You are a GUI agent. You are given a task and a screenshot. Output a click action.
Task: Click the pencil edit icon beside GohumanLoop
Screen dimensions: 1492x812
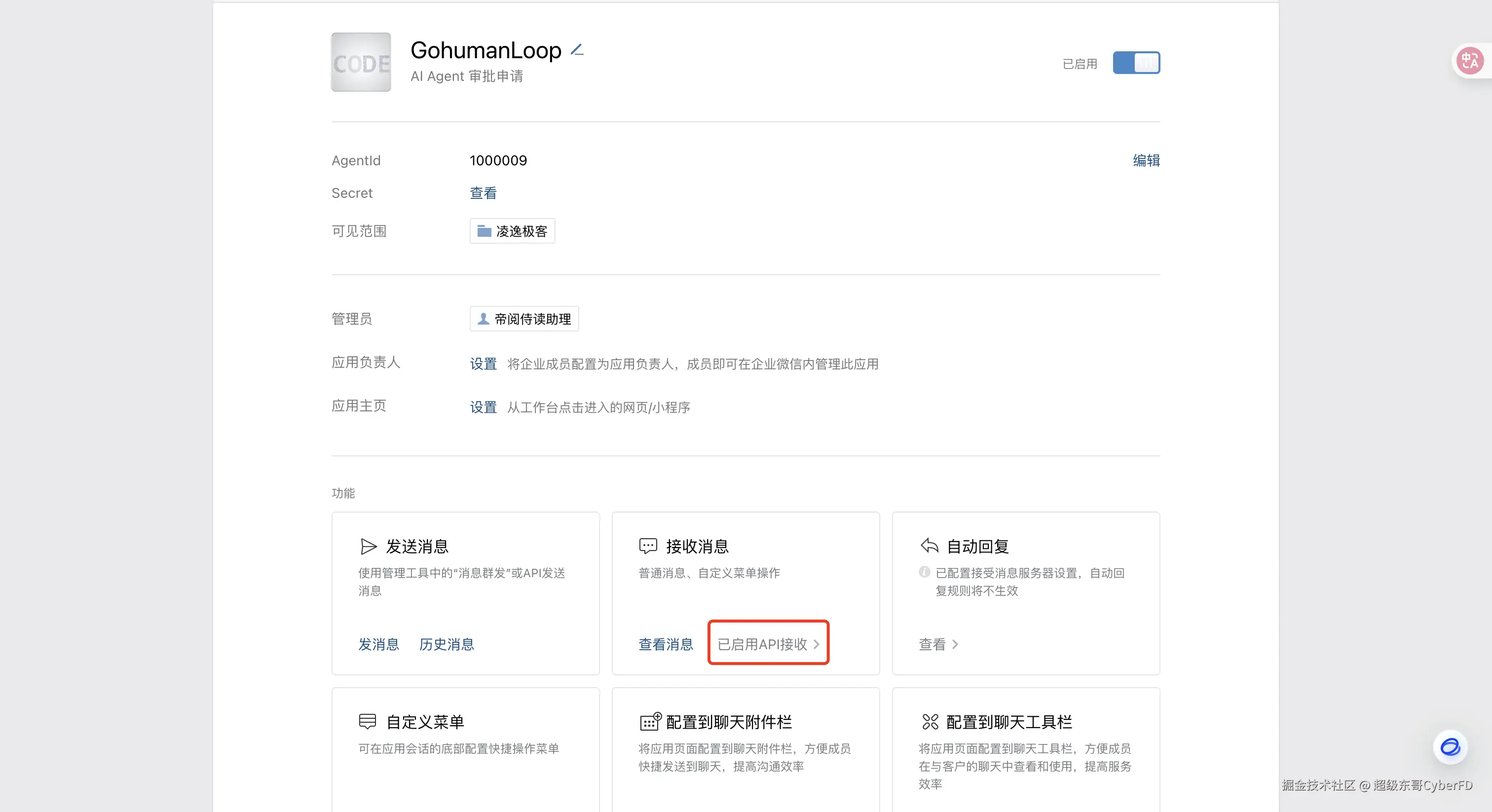(577, 50)
